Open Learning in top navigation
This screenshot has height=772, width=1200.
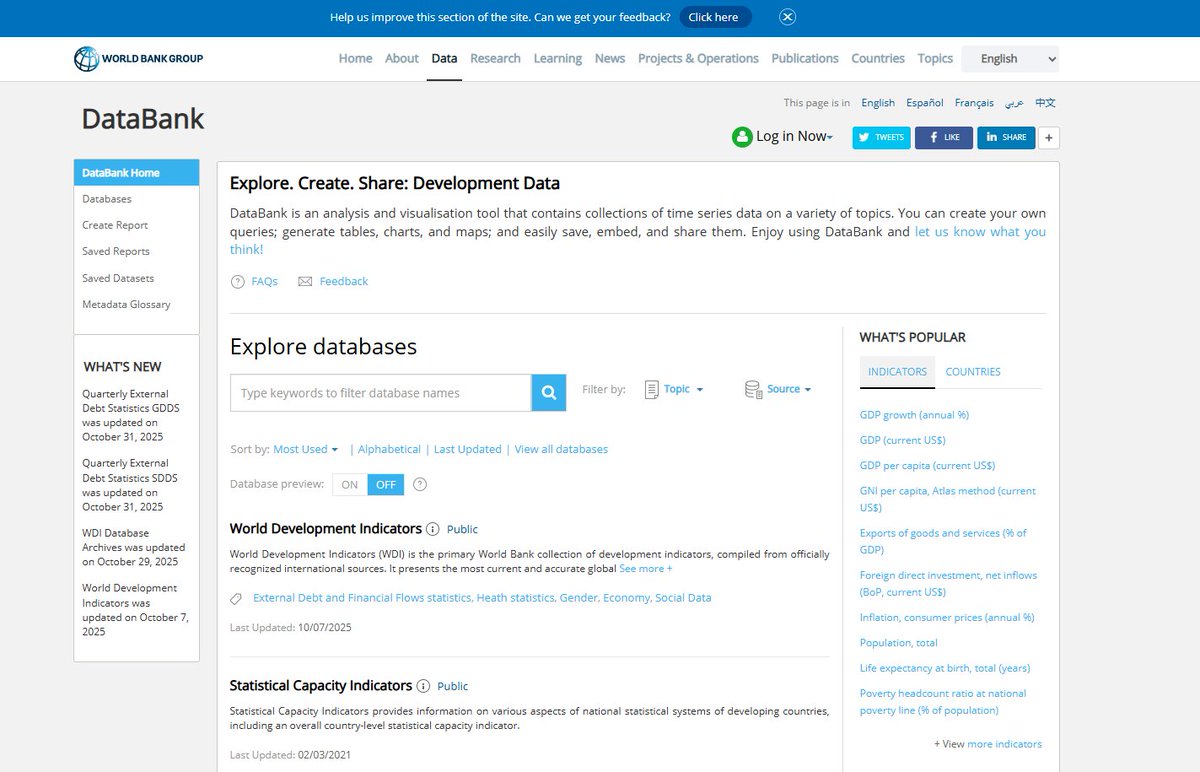click(558, 59)
